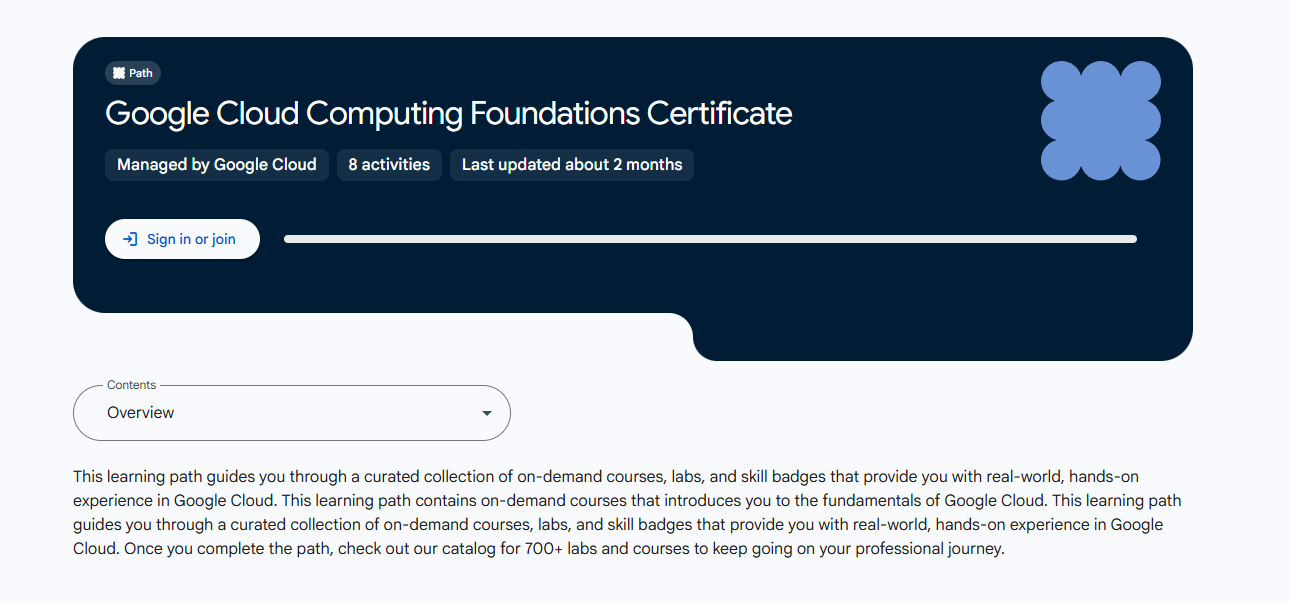Click the sign-in arrow icon
This screenshot has height=603, width=1290.
130,239
